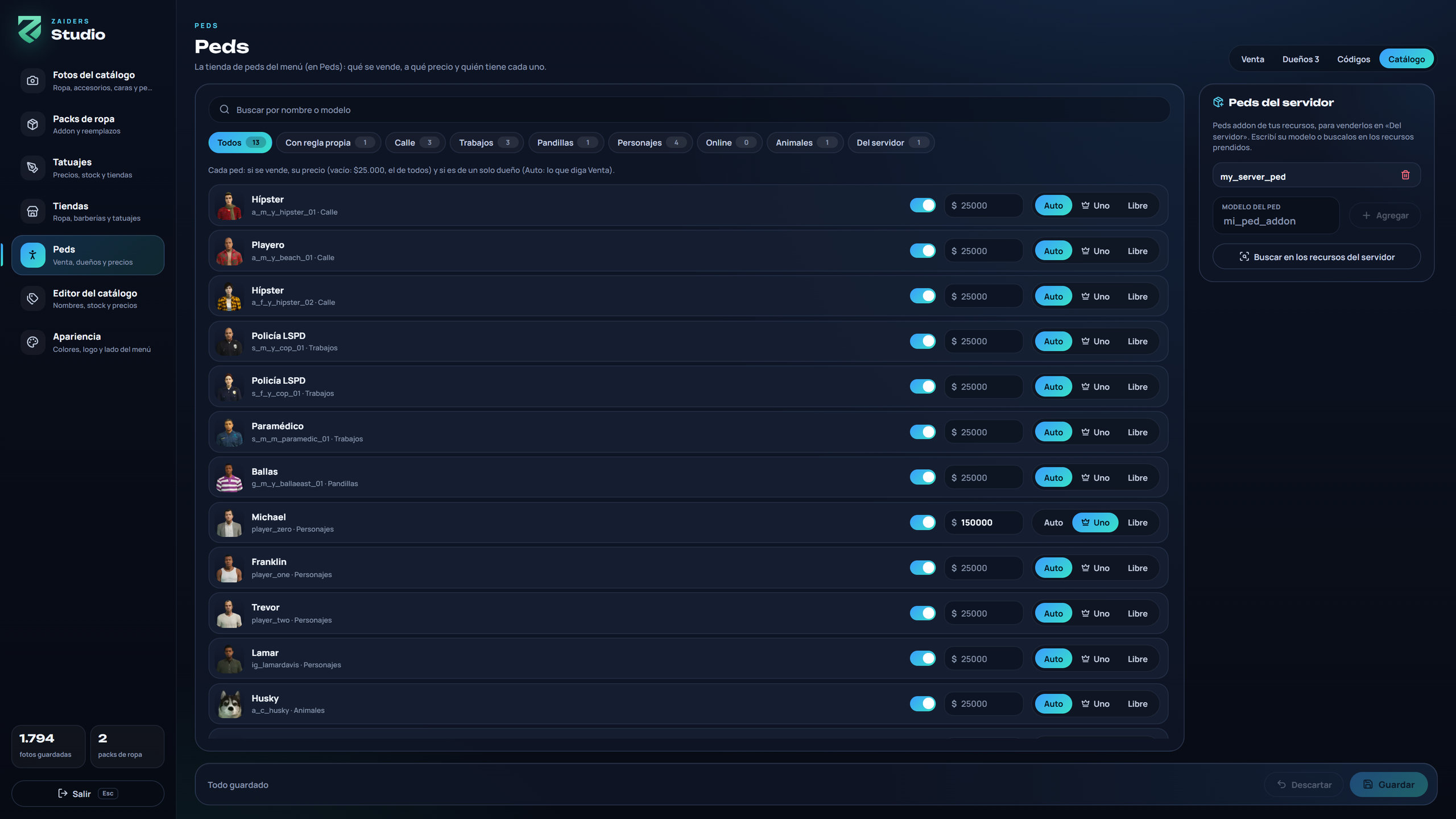Click the Descartar button
Viewport: 1456px width, 819px height.
pos(1304,784)
